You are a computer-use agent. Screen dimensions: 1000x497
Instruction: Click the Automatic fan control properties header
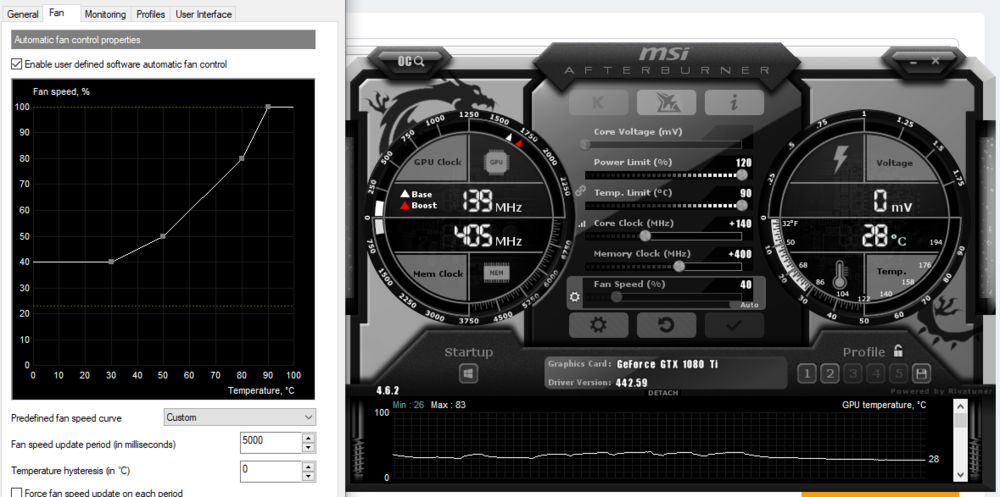pyautogui.click(x=163, y=40)
